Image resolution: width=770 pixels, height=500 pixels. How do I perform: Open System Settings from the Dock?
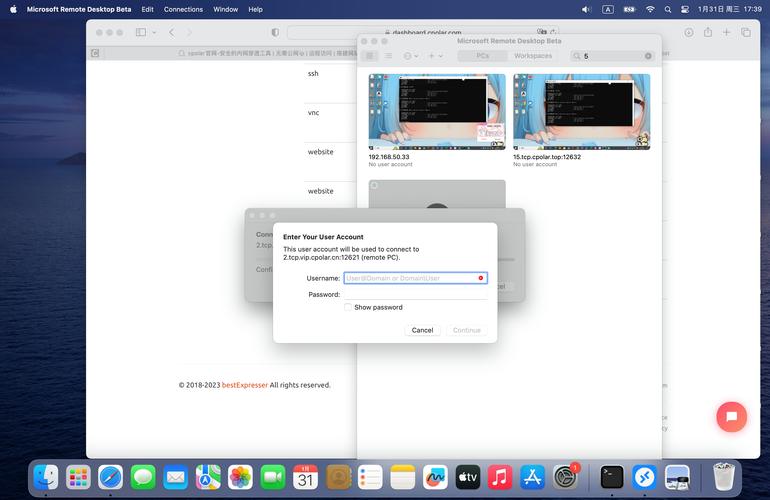[x=568, y=477]
